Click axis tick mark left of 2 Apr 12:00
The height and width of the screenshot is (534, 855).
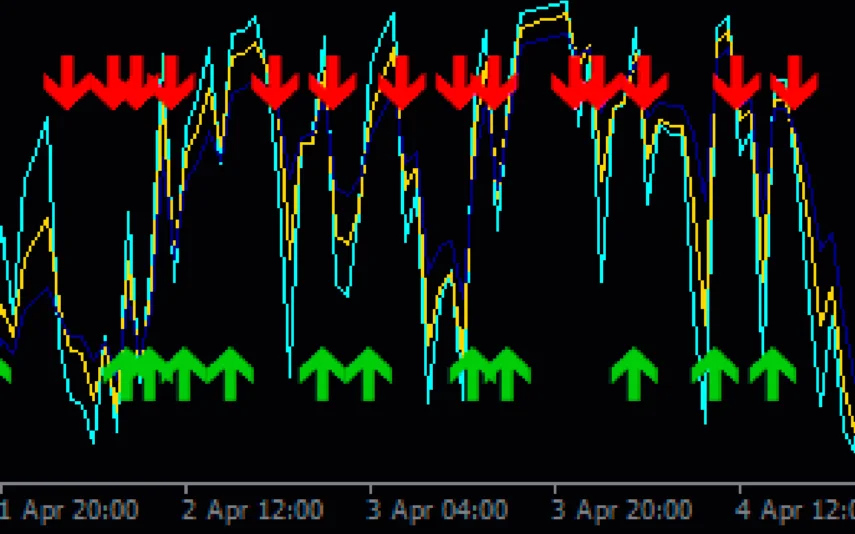pyautogui.click(x=186, y=489)
